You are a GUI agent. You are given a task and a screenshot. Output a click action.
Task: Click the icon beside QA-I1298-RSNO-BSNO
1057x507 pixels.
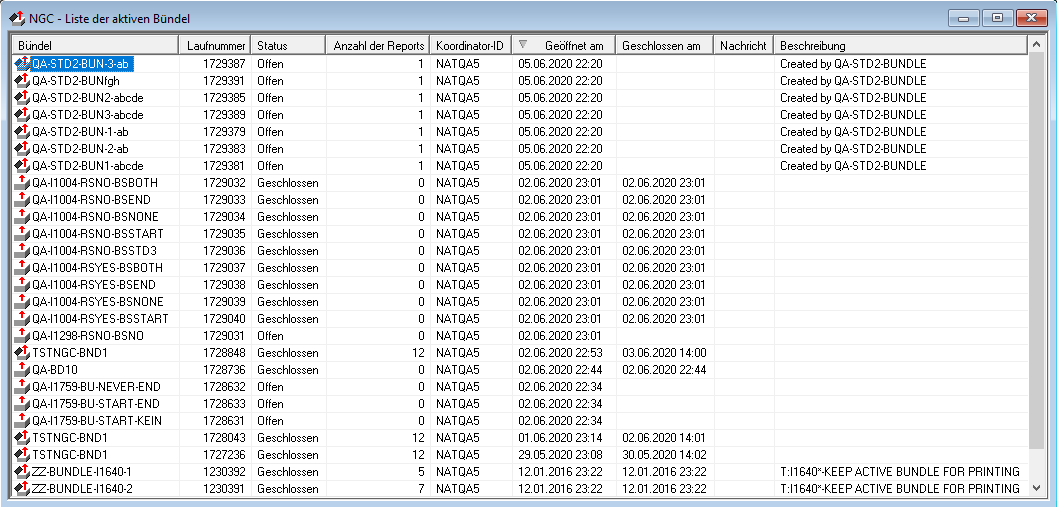point(22,336)
